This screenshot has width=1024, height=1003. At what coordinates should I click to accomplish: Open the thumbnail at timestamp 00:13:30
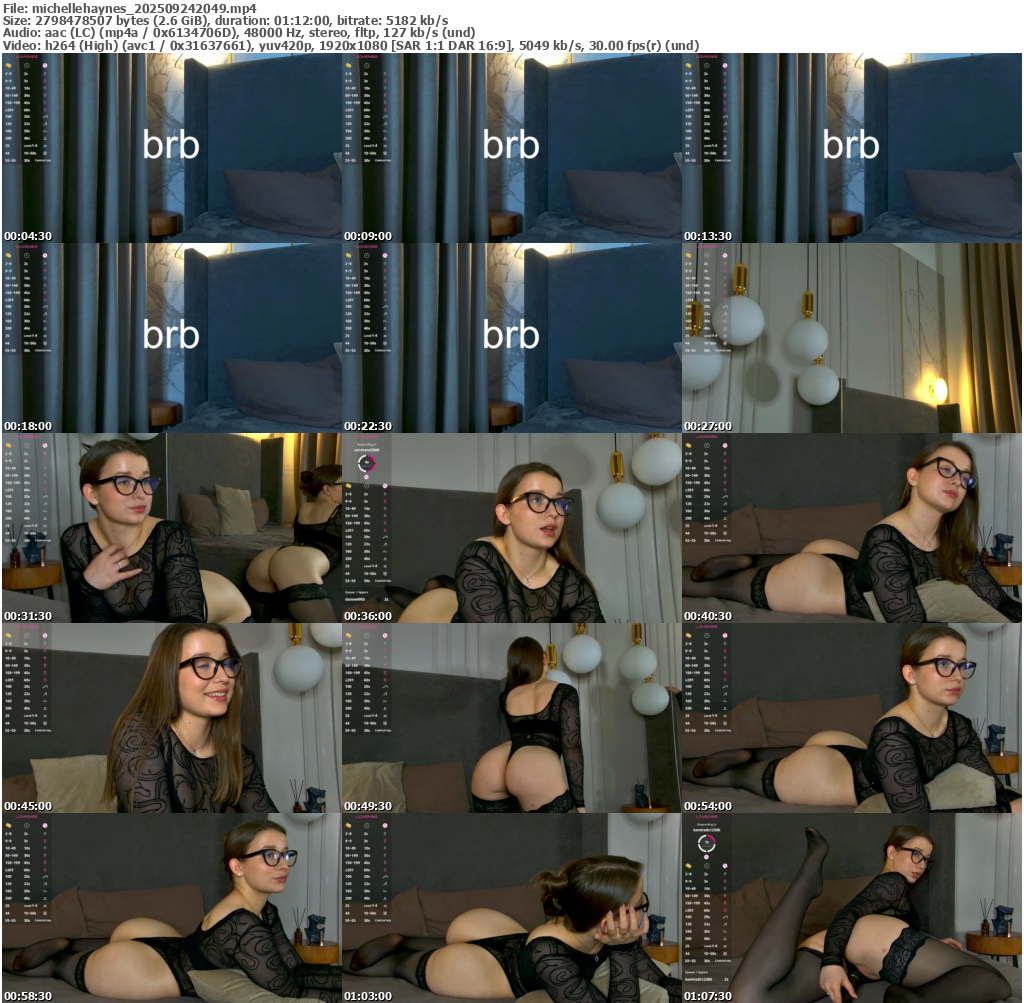coord(852,148)
